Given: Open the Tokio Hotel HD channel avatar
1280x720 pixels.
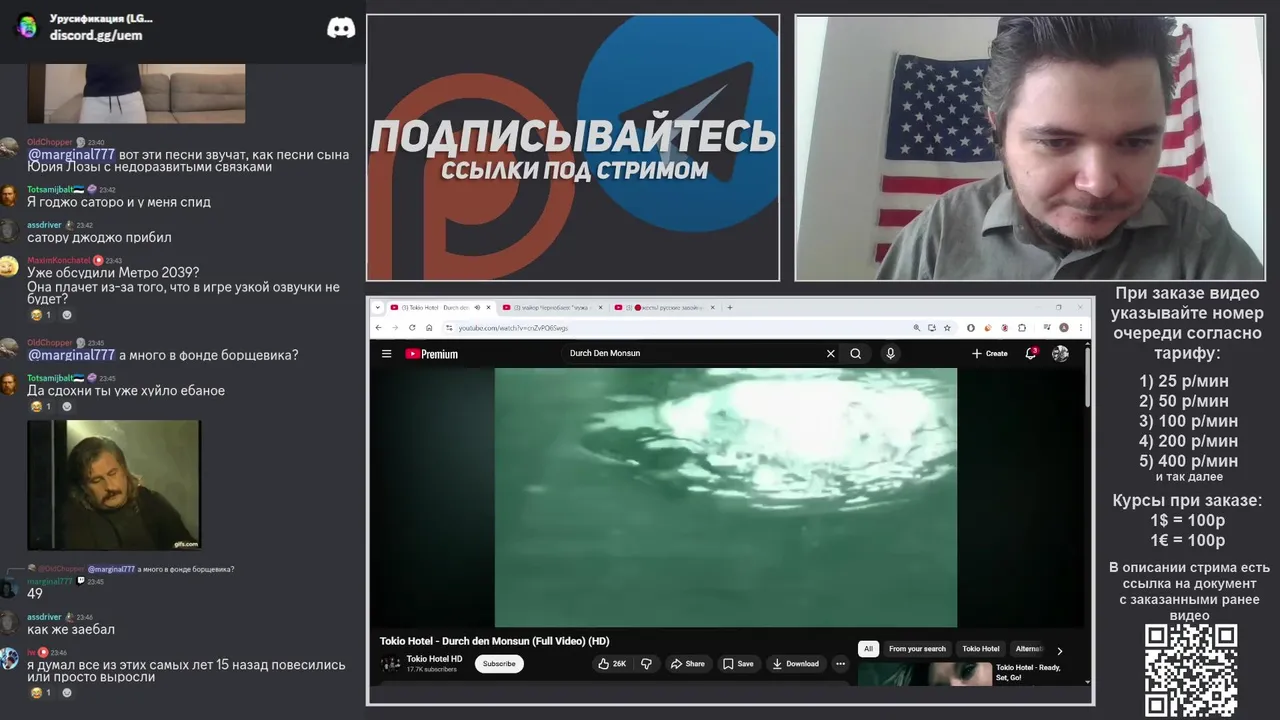Looking at the screenshot, I should coord(390,663).
